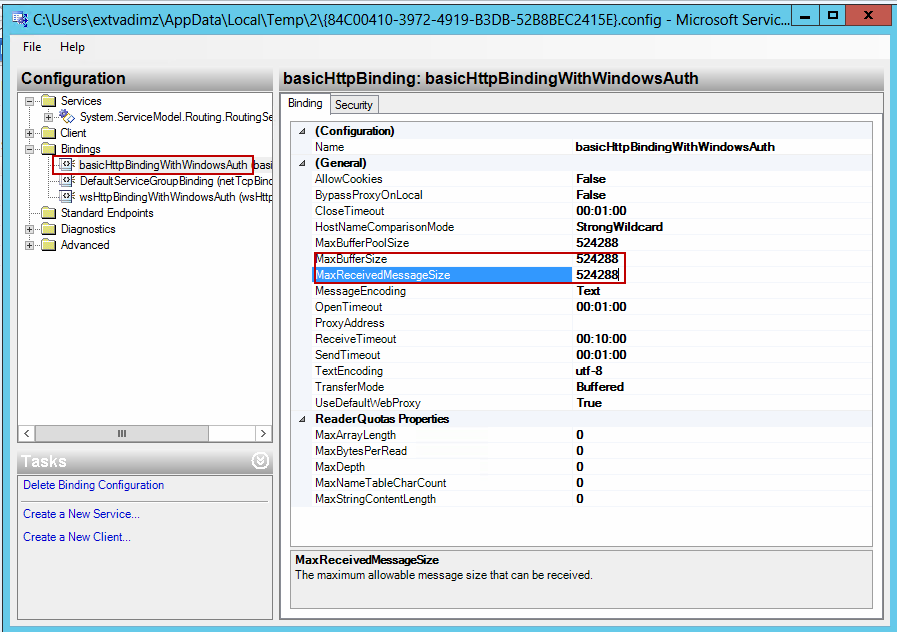Image resolution: width=897 pixels, height=632 pixels.
Task: Click the Diagnostics folder icon
Action: coord(49,229)
